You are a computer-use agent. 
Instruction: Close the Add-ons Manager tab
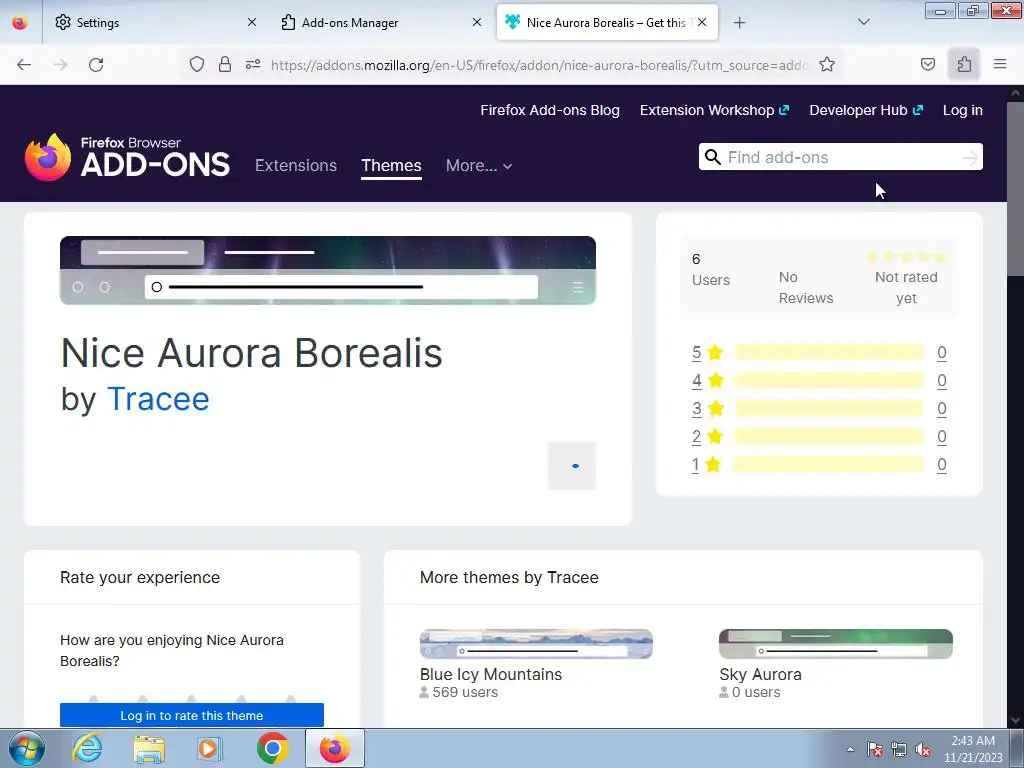477,22
